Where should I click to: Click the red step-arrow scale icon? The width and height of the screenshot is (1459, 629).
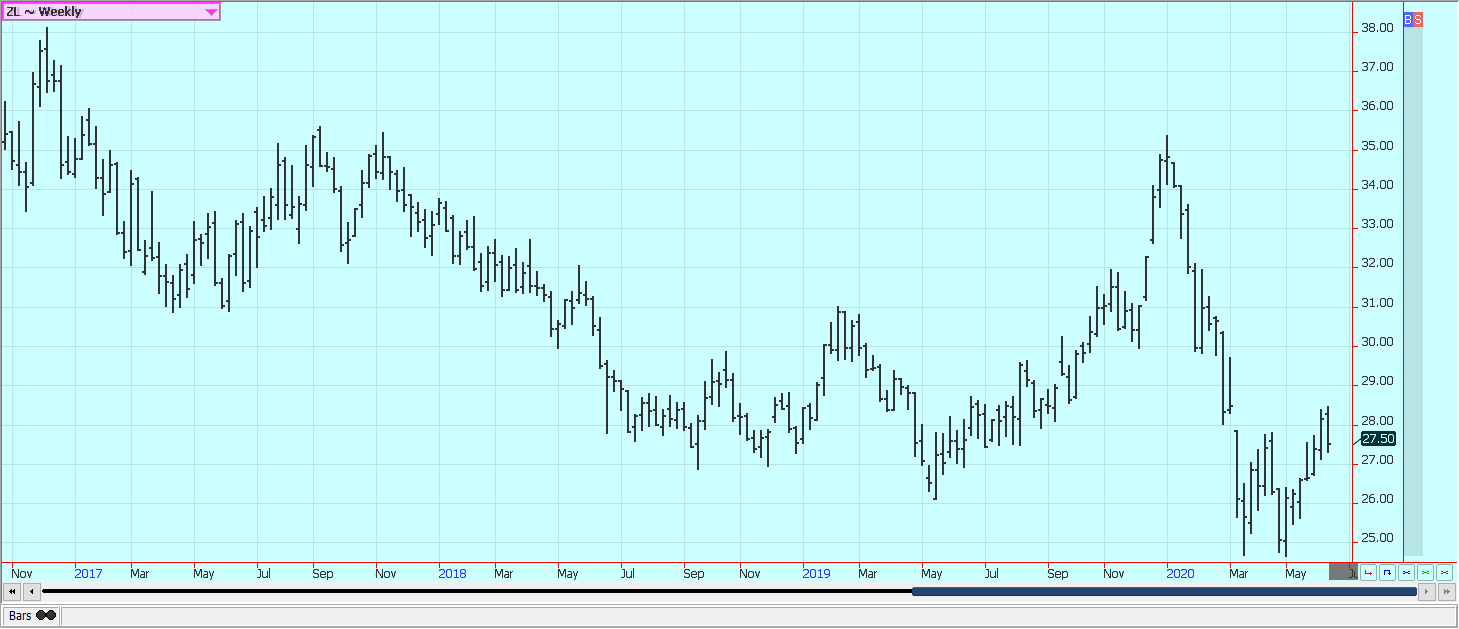click(1368, 572)
